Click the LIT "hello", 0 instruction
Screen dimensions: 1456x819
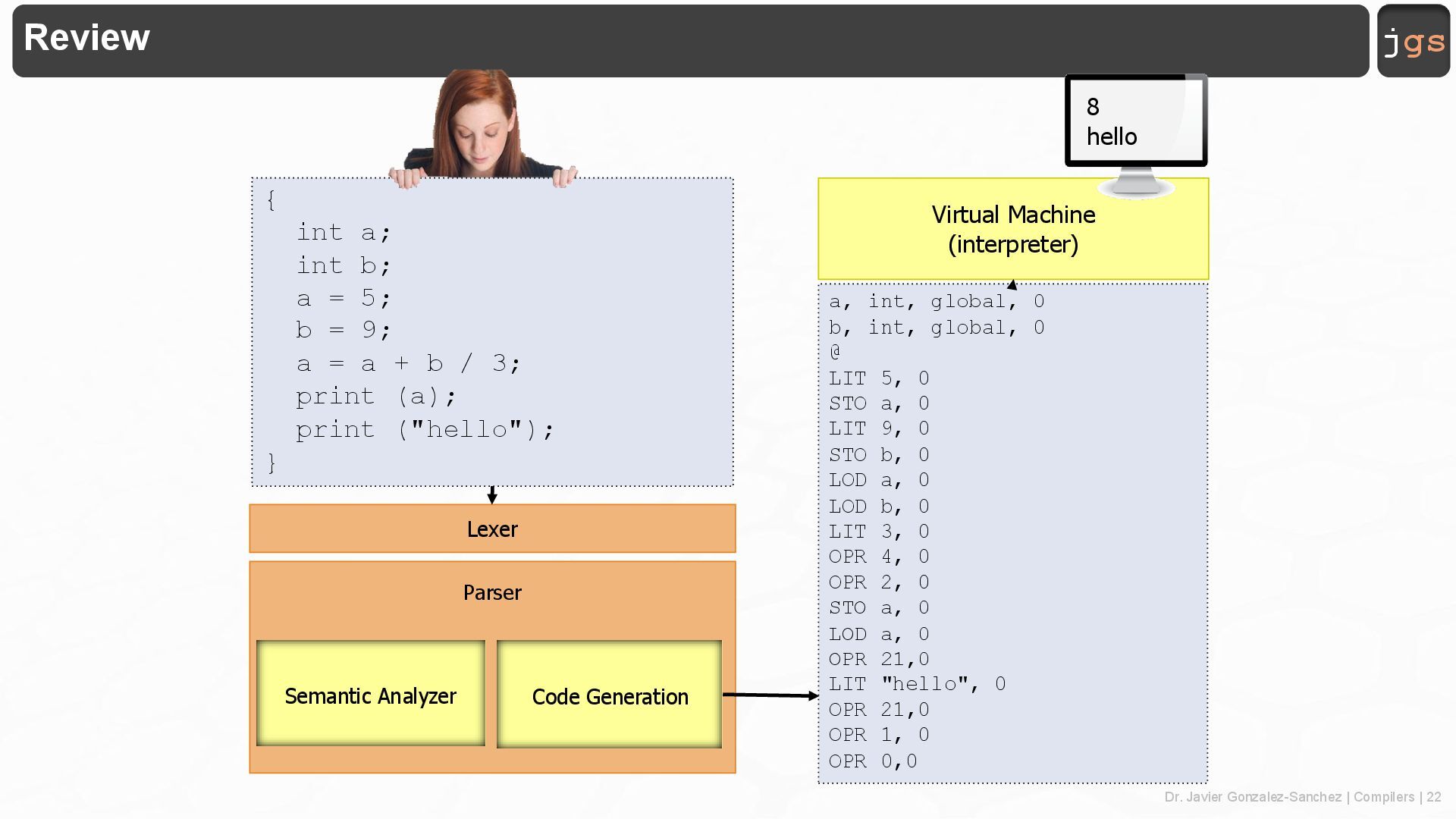(917, 684)
